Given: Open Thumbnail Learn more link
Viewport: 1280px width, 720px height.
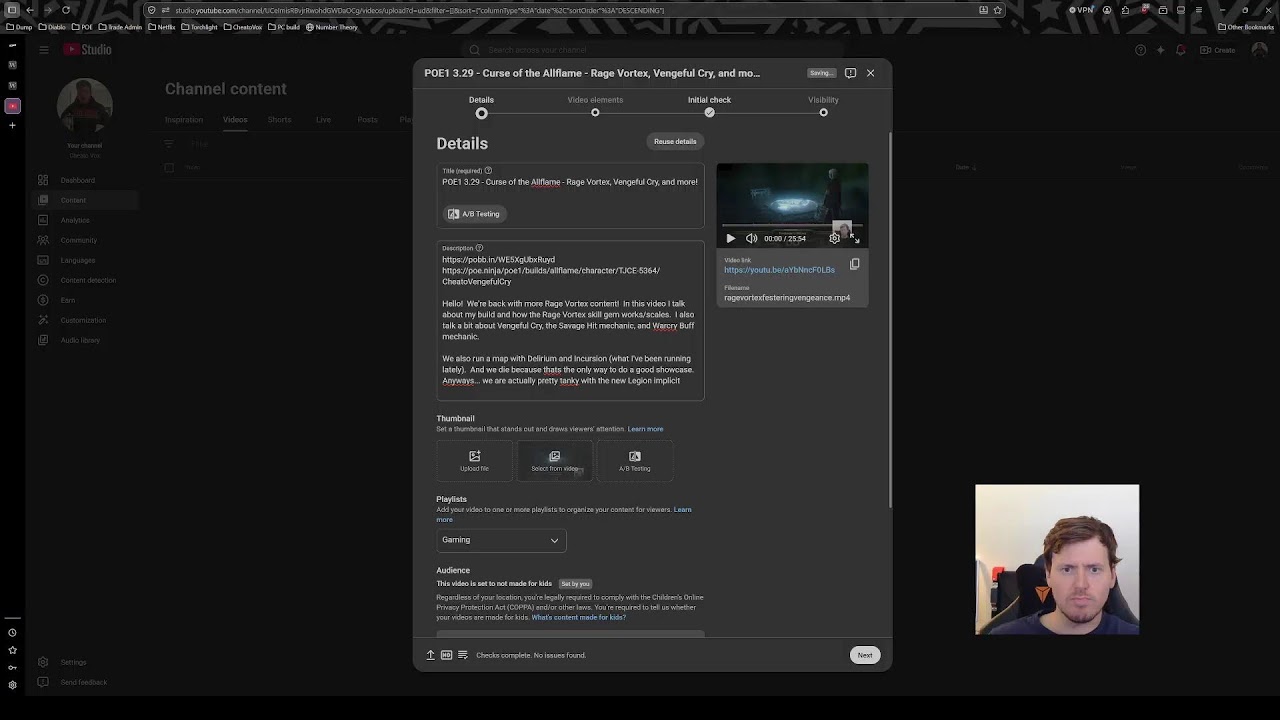Looking at the screenshot, I should click(645, 429).
